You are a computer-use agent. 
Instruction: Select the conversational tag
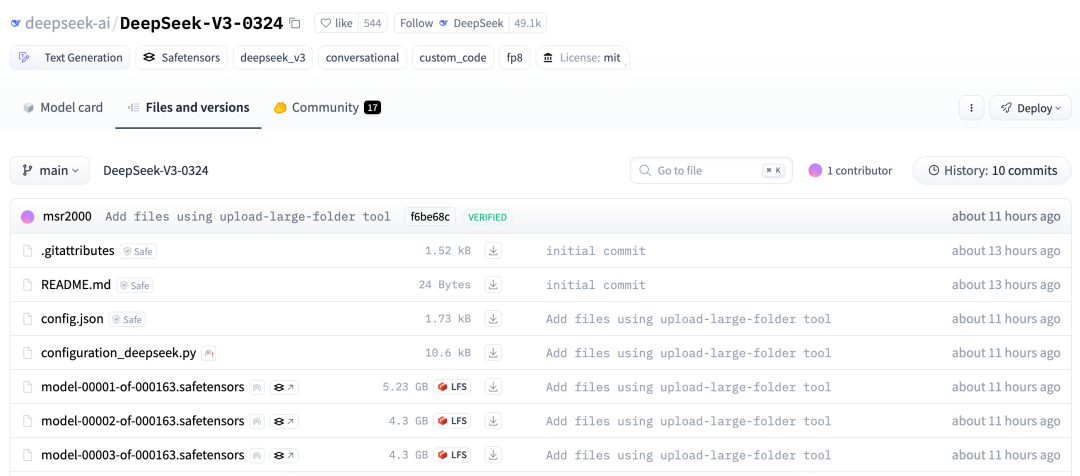[x=362, y=58]
